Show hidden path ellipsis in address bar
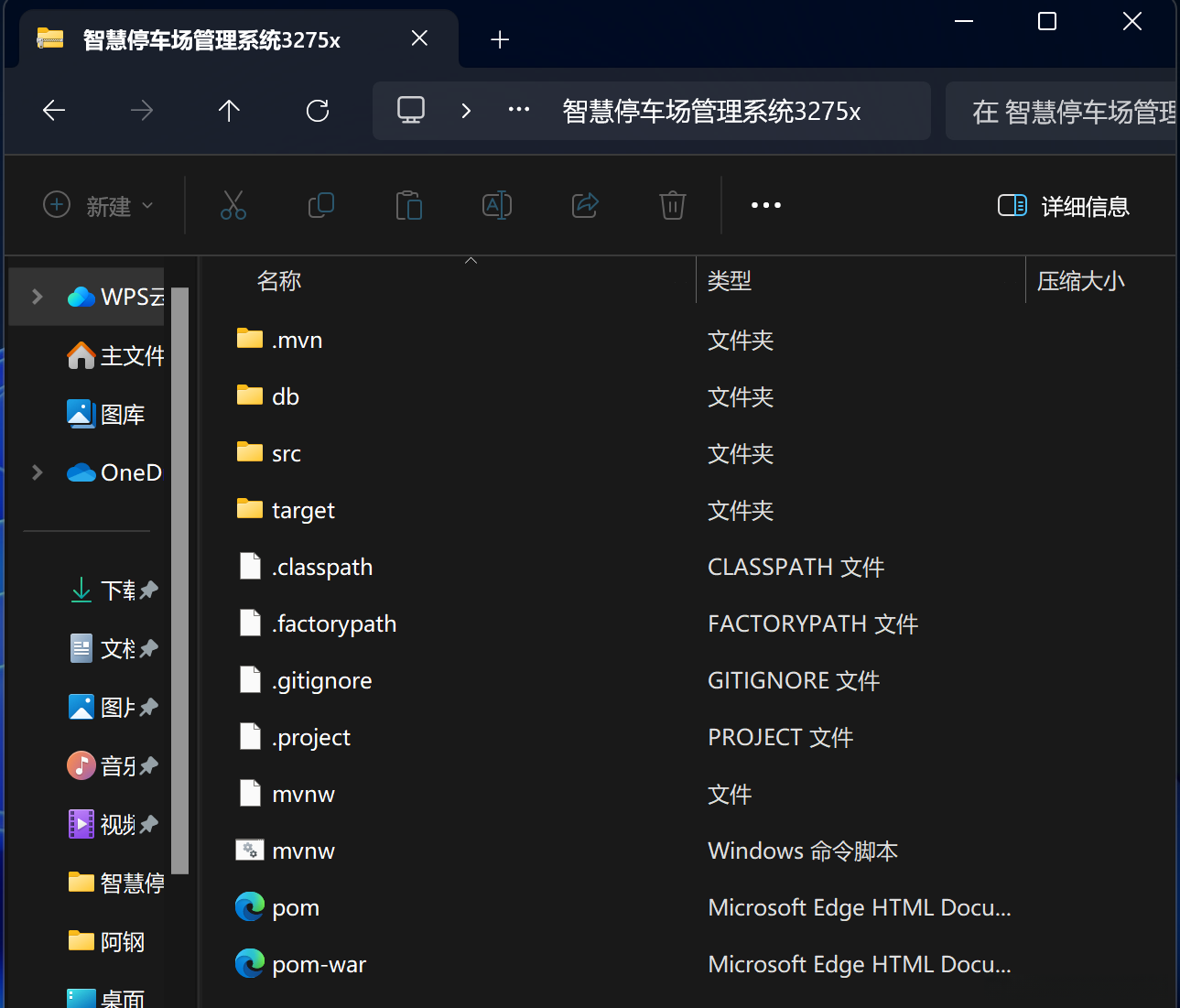 click(519, 110)
